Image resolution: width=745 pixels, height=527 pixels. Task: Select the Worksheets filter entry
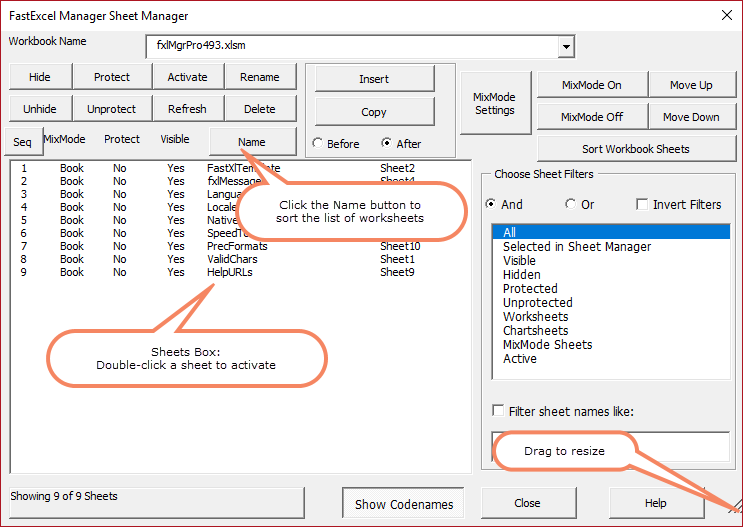coord(611,316)
